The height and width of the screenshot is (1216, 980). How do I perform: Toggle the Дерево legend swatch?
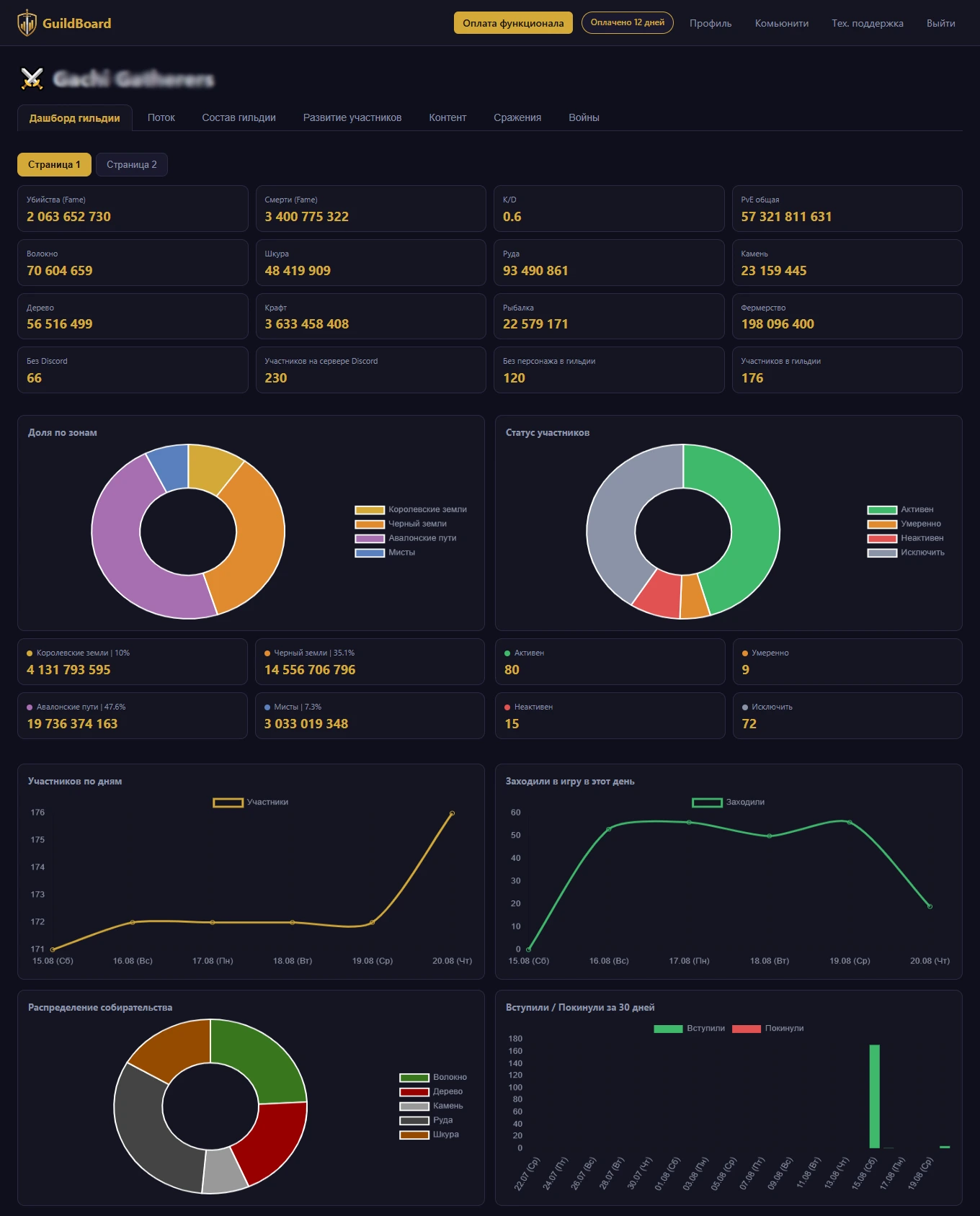tap(414, 1092)
